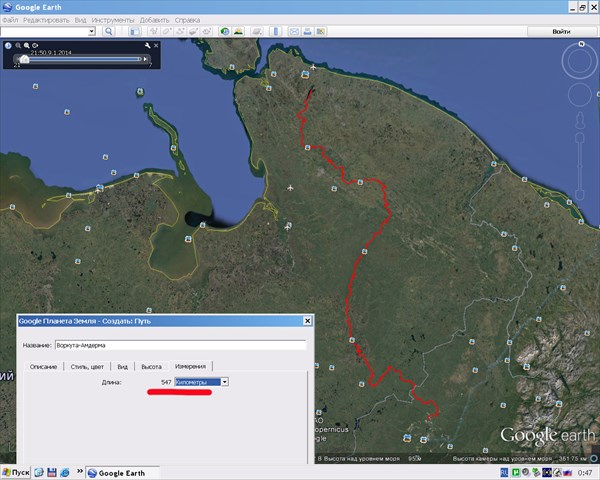The image size is (600, 480).
Task: Click the compass North ring control
Action: [580, 61]
